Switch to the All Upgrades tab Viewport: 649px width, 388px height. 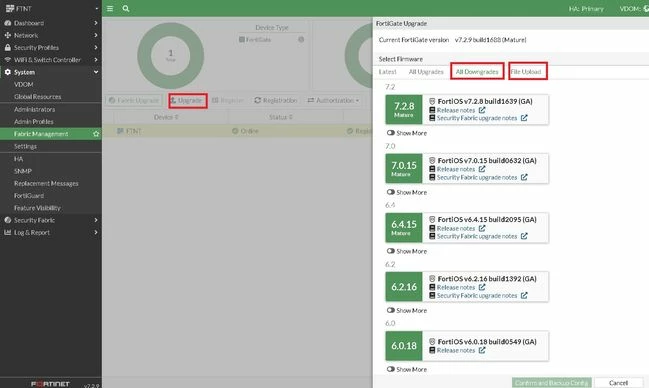click(x=426, y=72)
